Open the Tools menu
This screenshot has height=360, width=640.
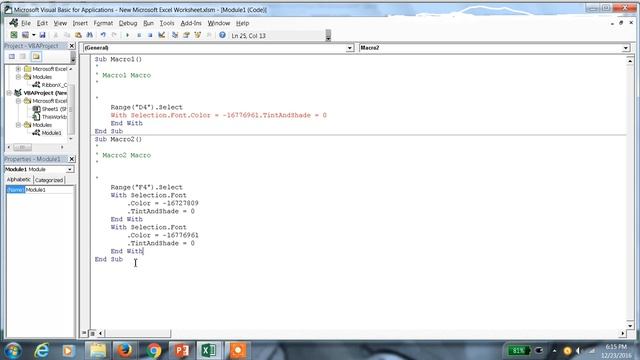click(x=167, y=23)
